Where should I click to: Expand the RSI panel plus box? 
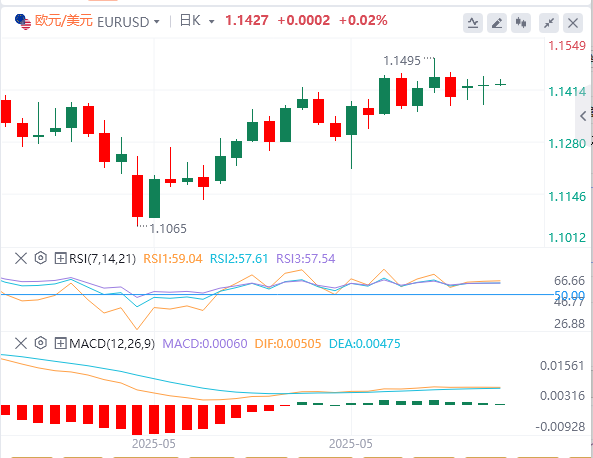61,259
